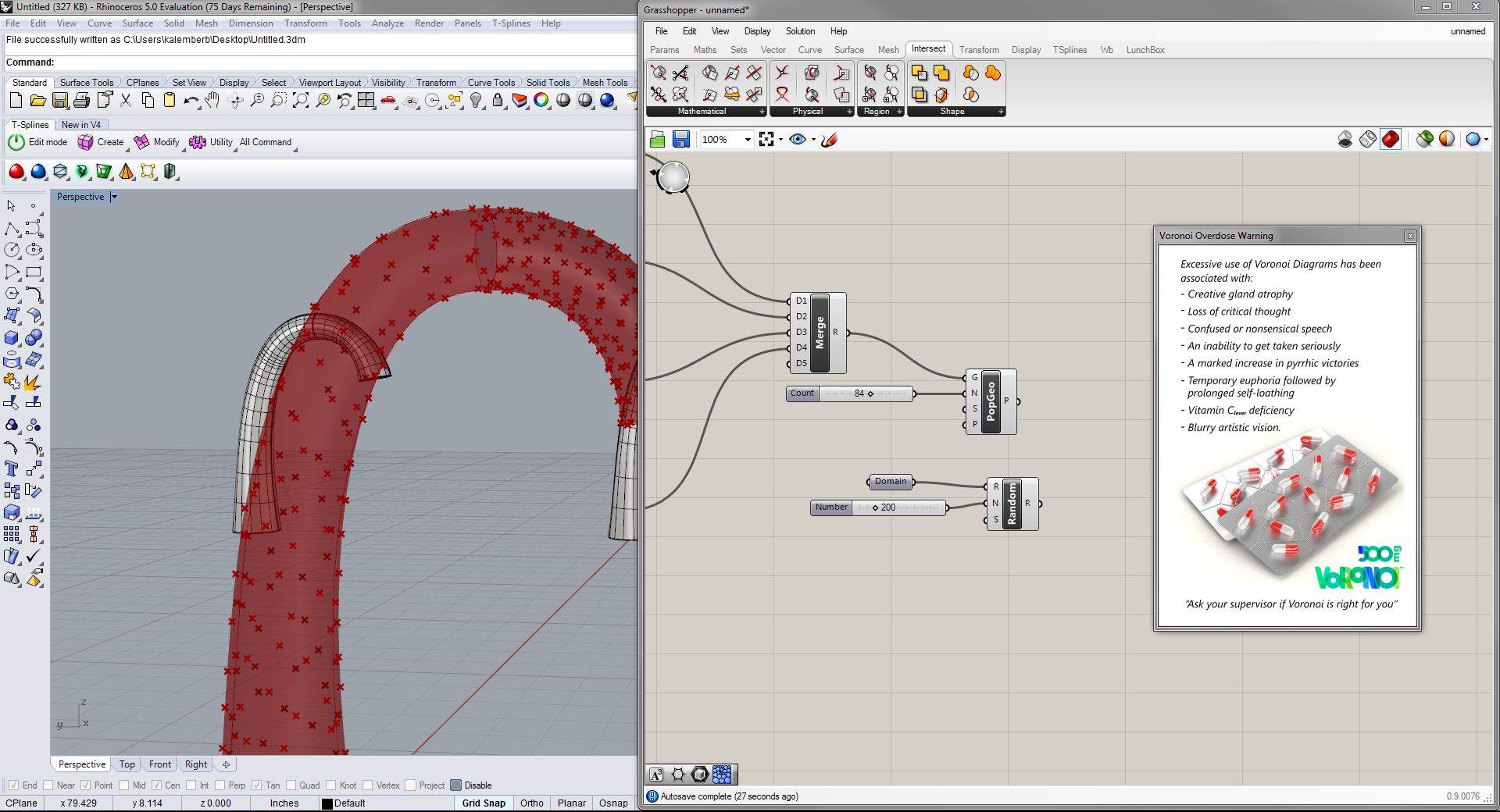Open the Perspective viewport title dropdown arrow
Image resolution: width=1500 pixels, height=812 pixels.
coord(114,197)
